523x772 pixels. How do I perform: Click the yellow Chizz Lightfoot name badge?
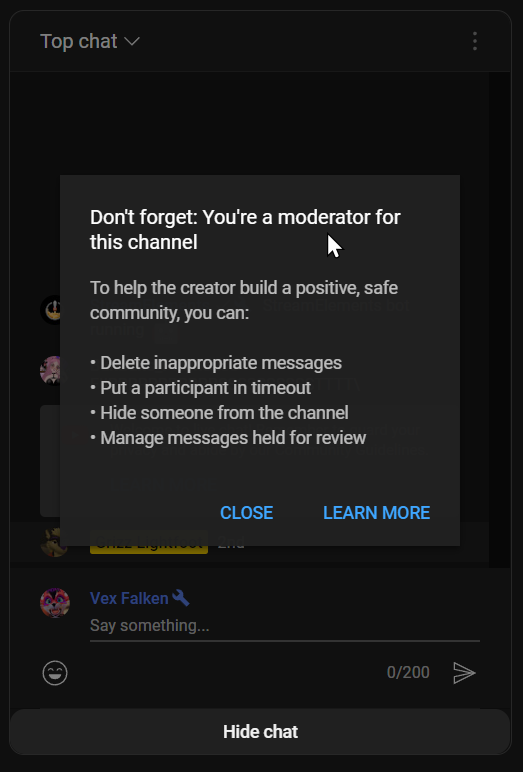pos(149,543)
